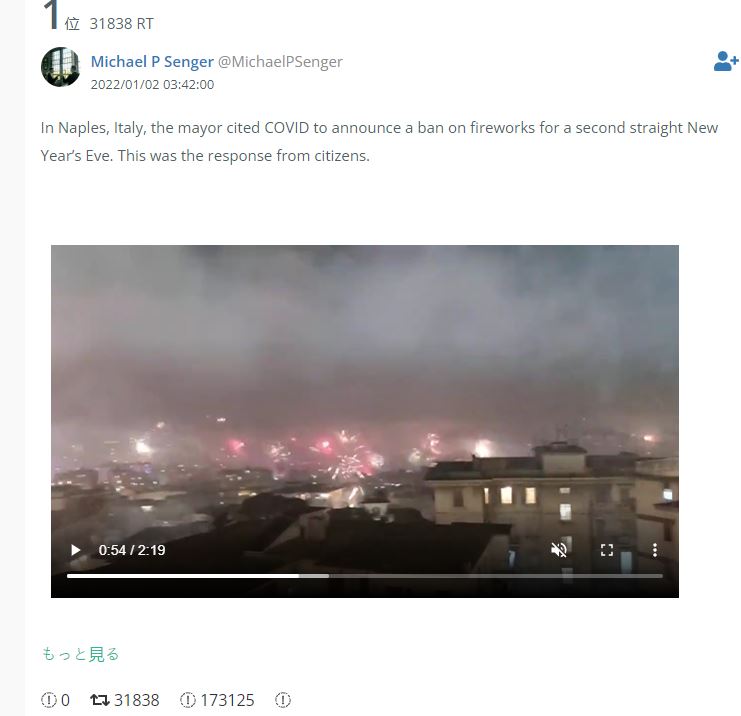Open the 2022/01/02 03:42:00 timestamp

click(152, 85)
